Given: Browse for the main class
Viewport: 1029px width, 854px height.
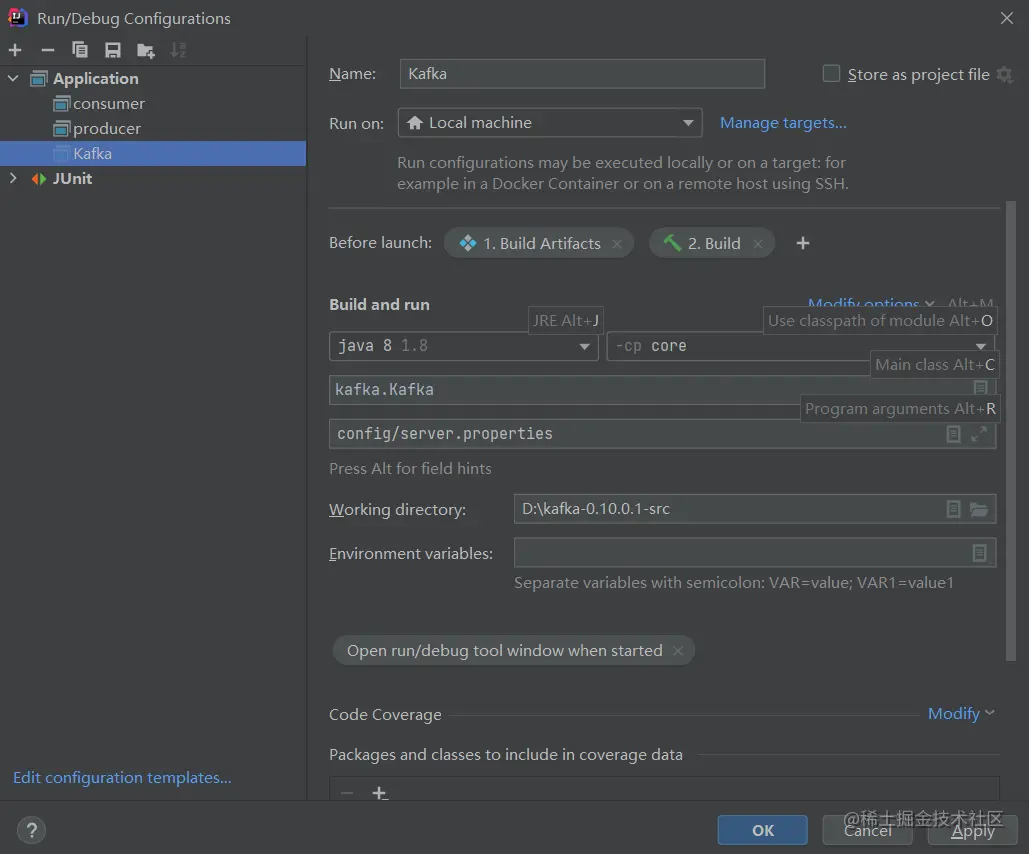Looking at the screenshot, I should pyautogui.click(x=980, y=387).
